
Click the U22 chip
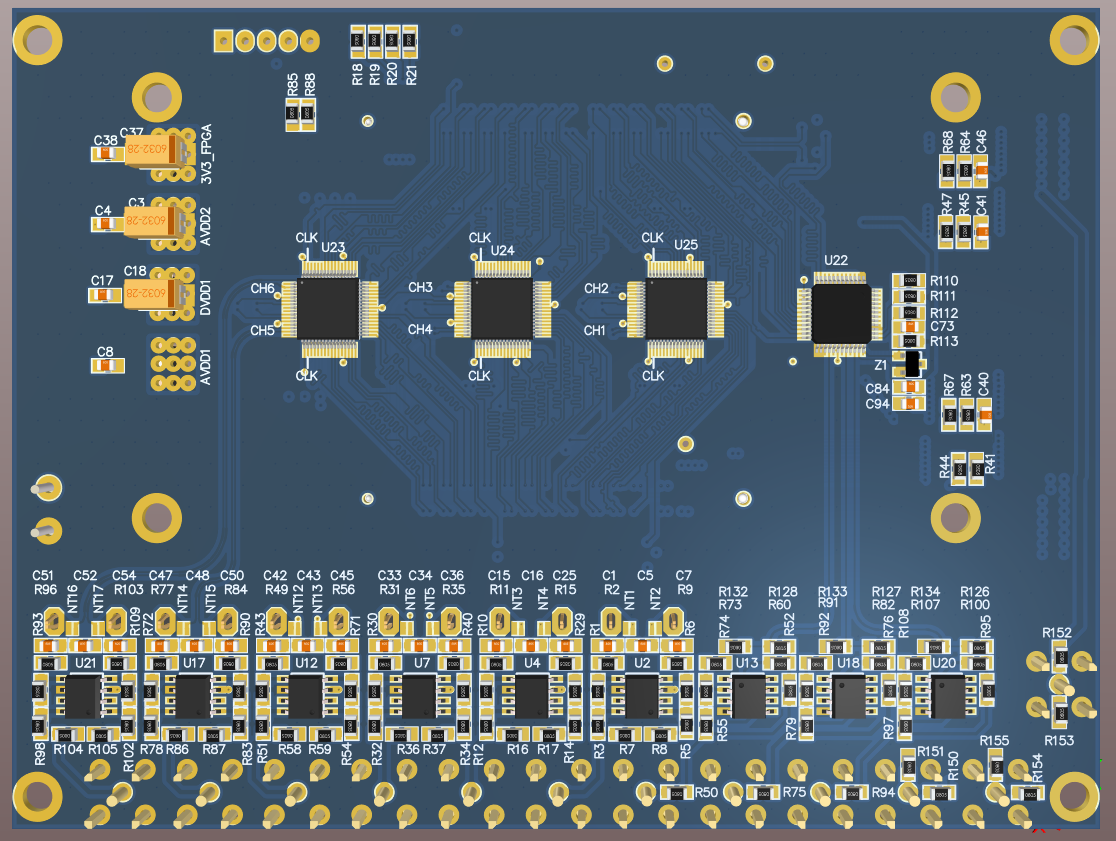tap(841, 314)
